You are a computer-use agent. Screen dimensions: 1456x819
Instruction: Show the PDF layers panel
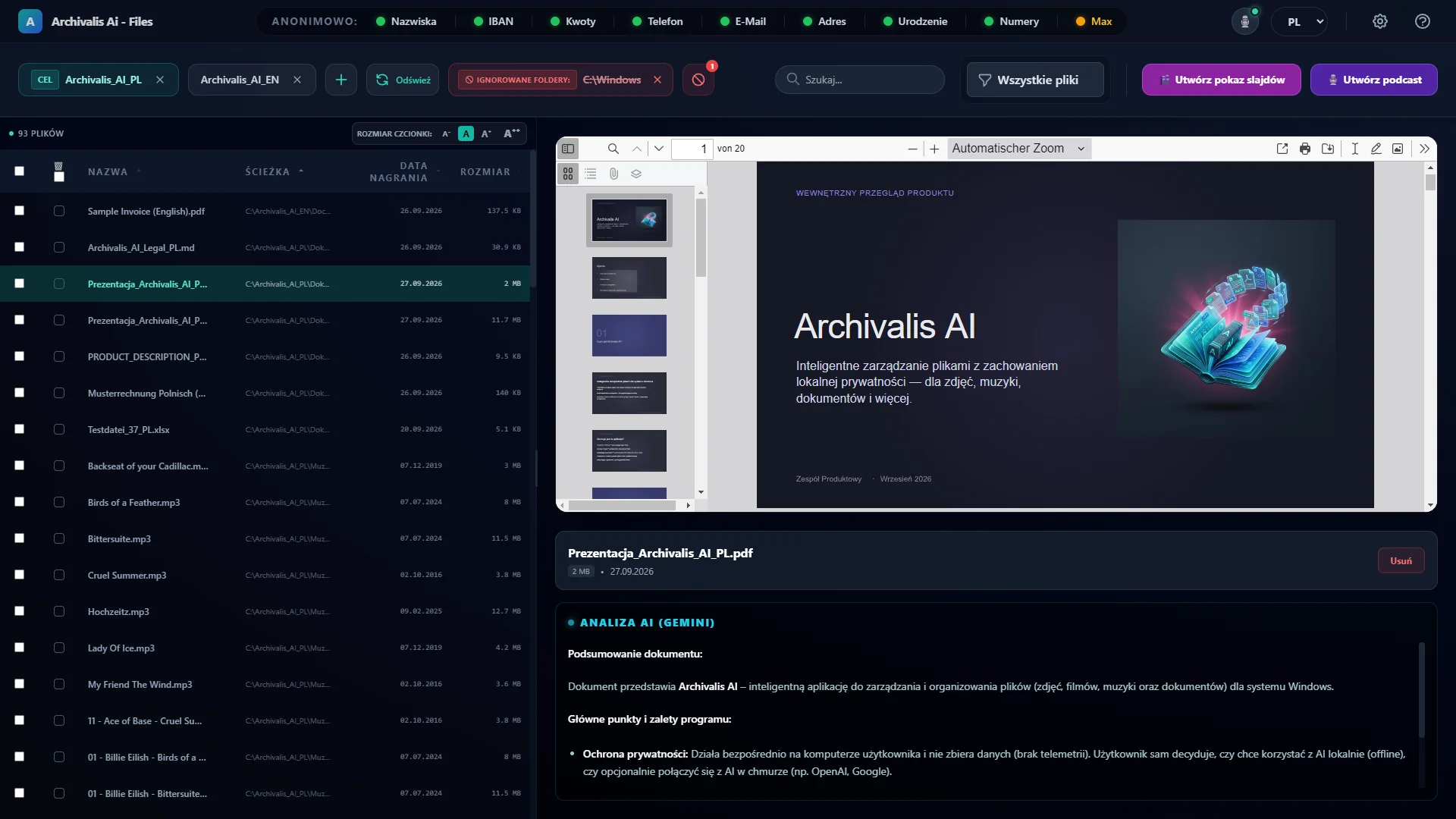[636, 174]
